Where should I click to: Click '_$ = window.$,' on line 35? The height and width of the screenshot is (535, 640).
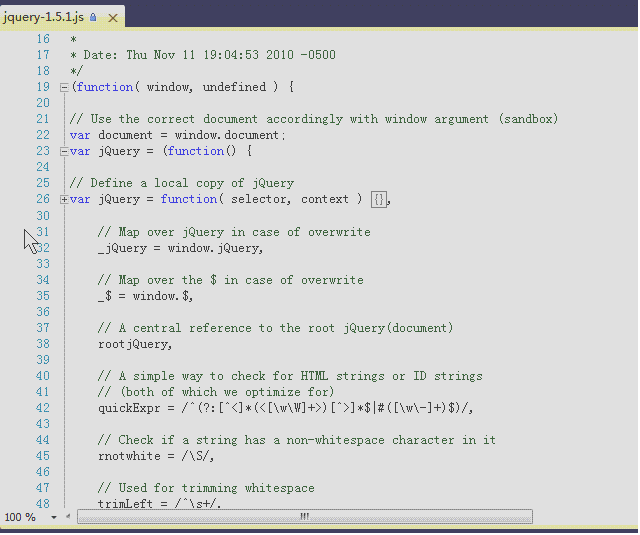point(145,296)
